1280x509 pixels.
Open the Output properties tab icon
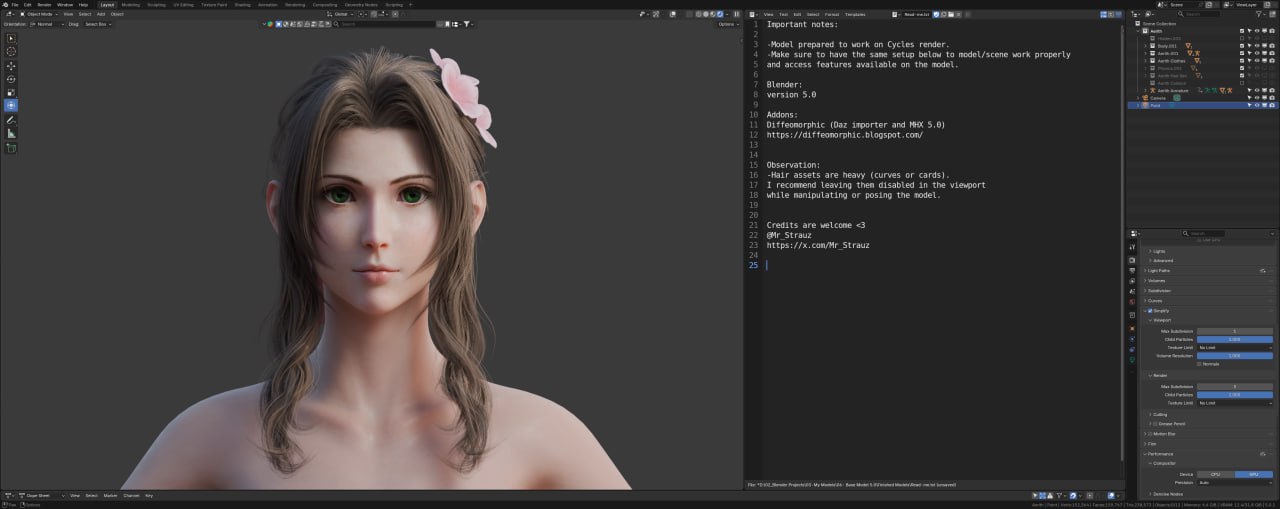[1132, 270]
